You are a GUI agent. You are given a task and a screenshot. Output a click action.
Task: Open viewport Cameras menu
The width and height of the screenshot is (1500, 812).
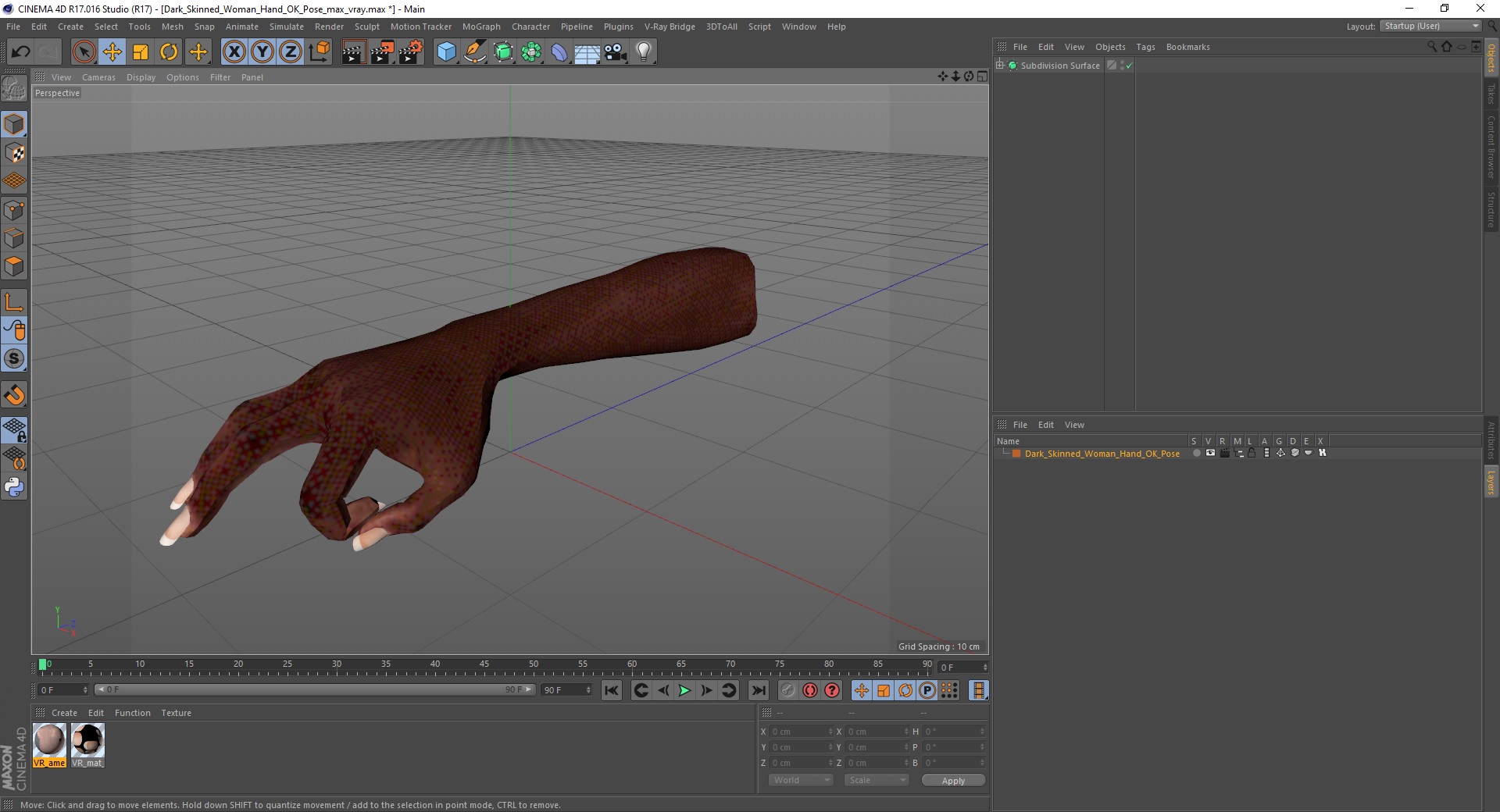pyautogui.click(x=98, y=77)
